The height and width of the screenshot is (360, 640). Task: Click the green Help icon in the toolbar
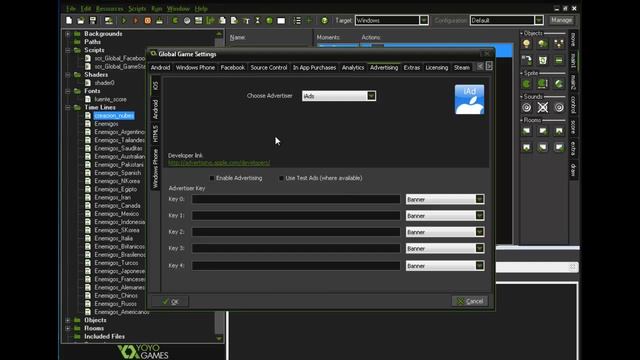[x=324, y=20]
